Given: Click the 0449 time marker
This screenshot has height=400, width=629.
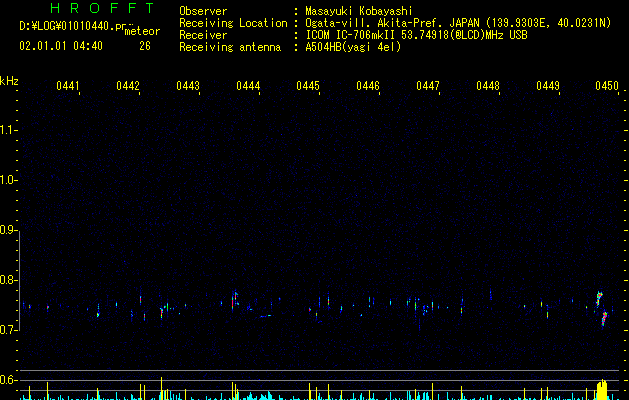Looking at the screenshot, I should pos(548,86).
